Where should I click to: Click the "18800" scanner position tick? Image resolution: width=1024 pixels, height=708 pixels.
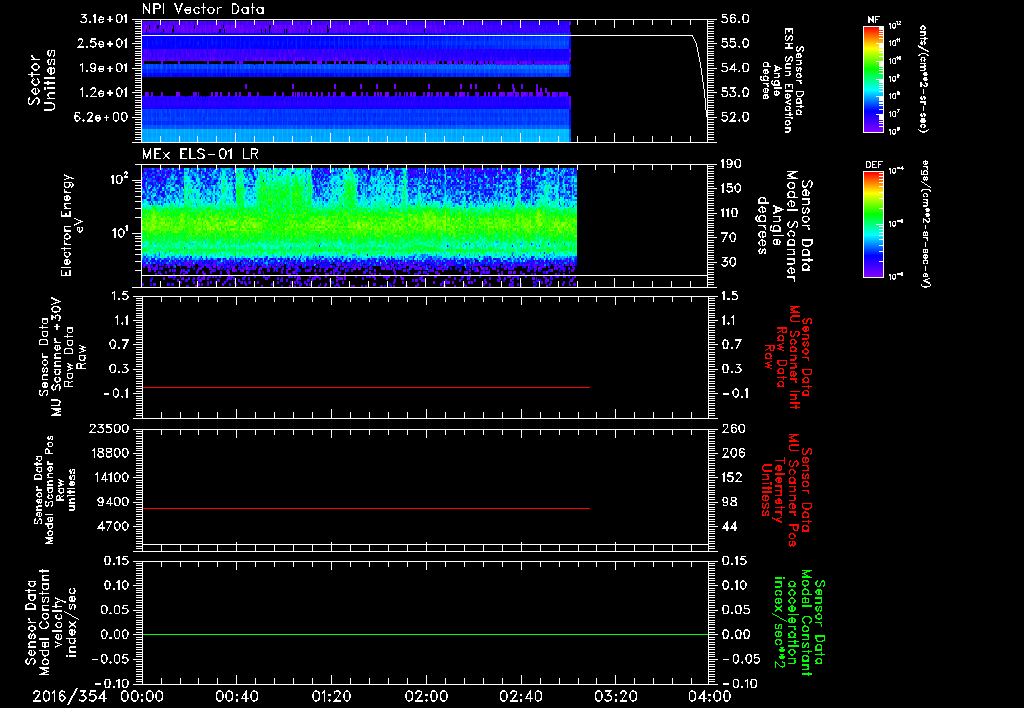click(x=112, y=453)
